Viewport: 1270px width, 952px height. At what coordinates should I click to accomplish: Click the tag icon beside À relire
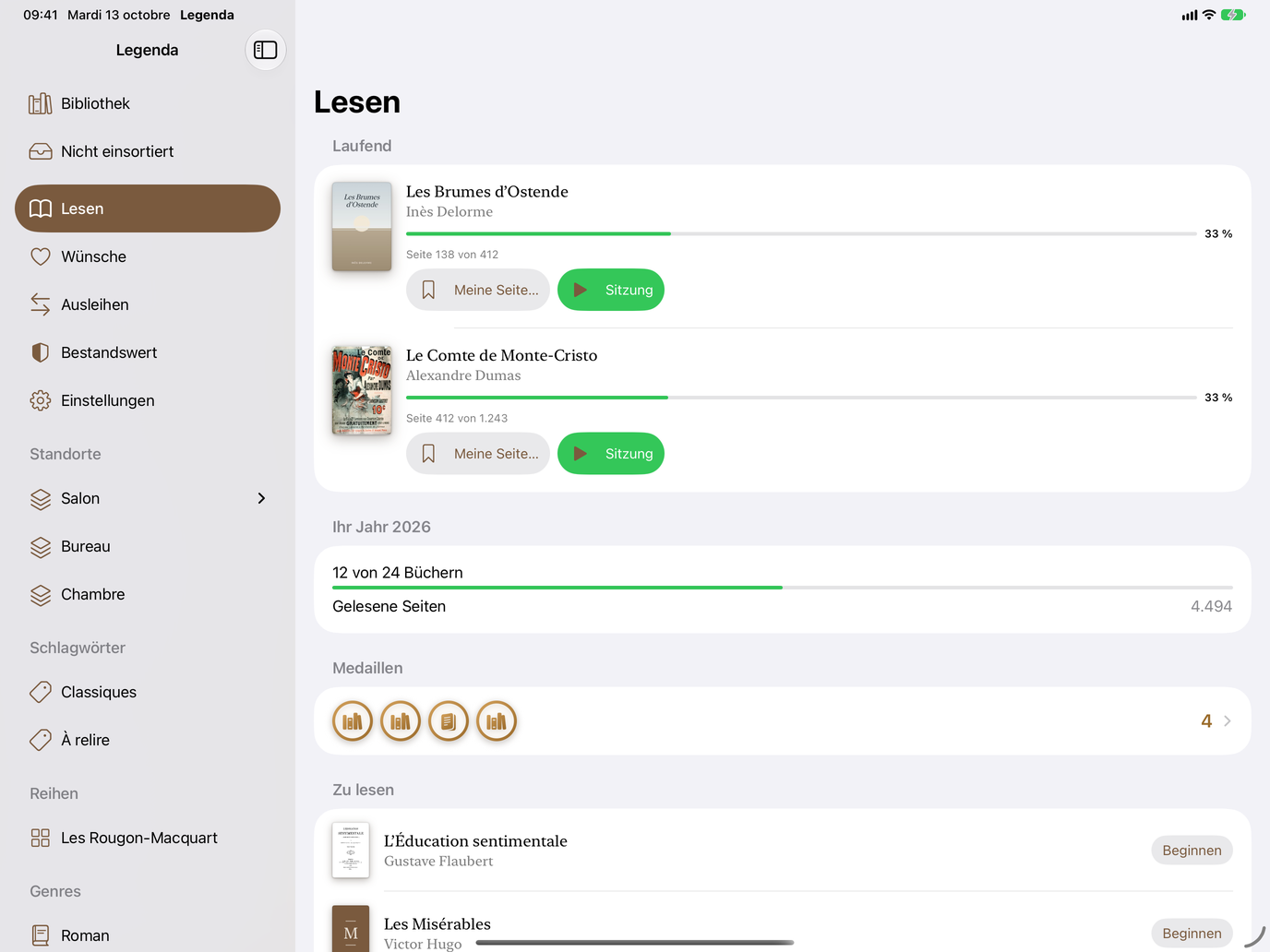click(41, 740)
